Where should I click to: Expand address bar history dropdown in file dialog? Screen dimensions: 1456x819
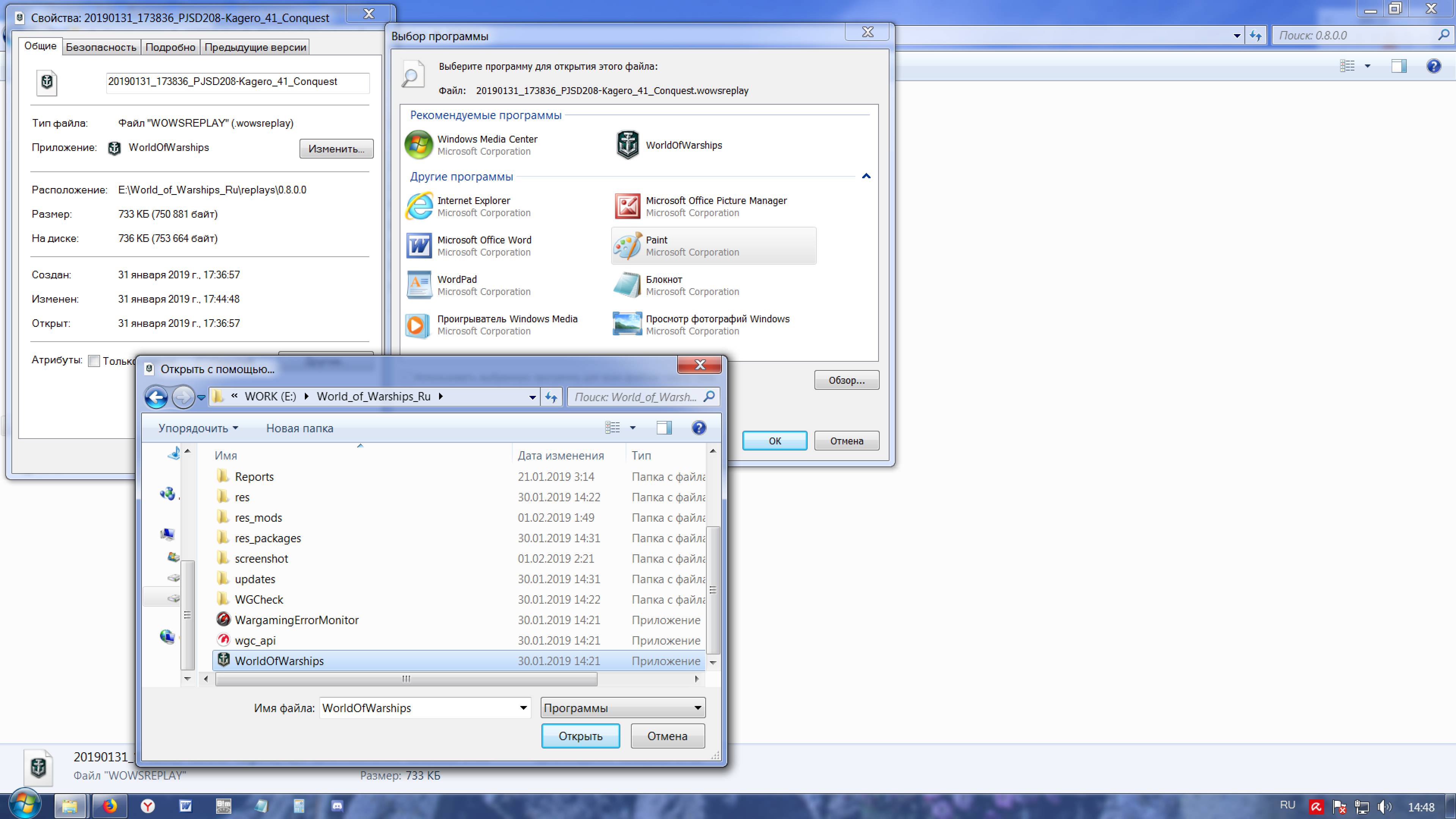[532, 397]
